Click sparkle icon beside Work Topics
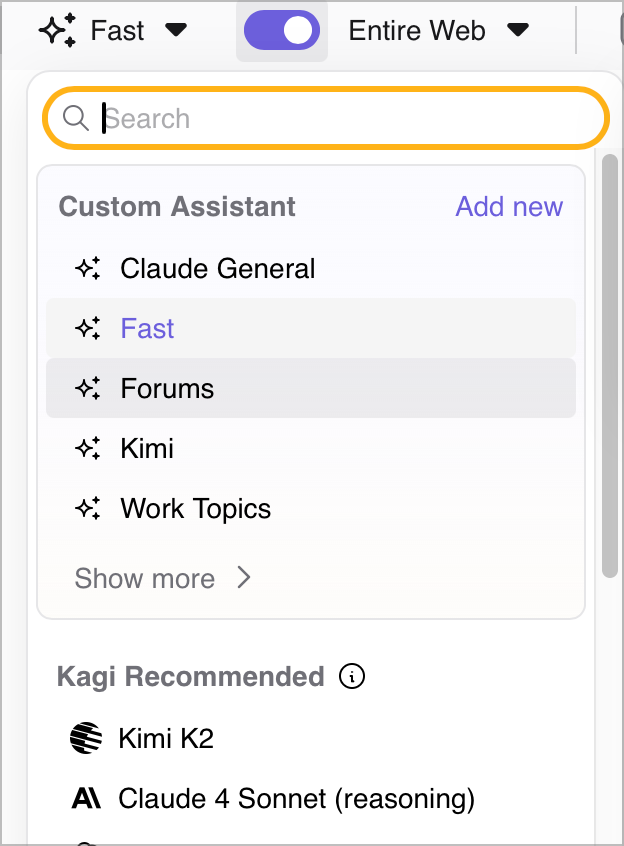 tap(88, 509)
